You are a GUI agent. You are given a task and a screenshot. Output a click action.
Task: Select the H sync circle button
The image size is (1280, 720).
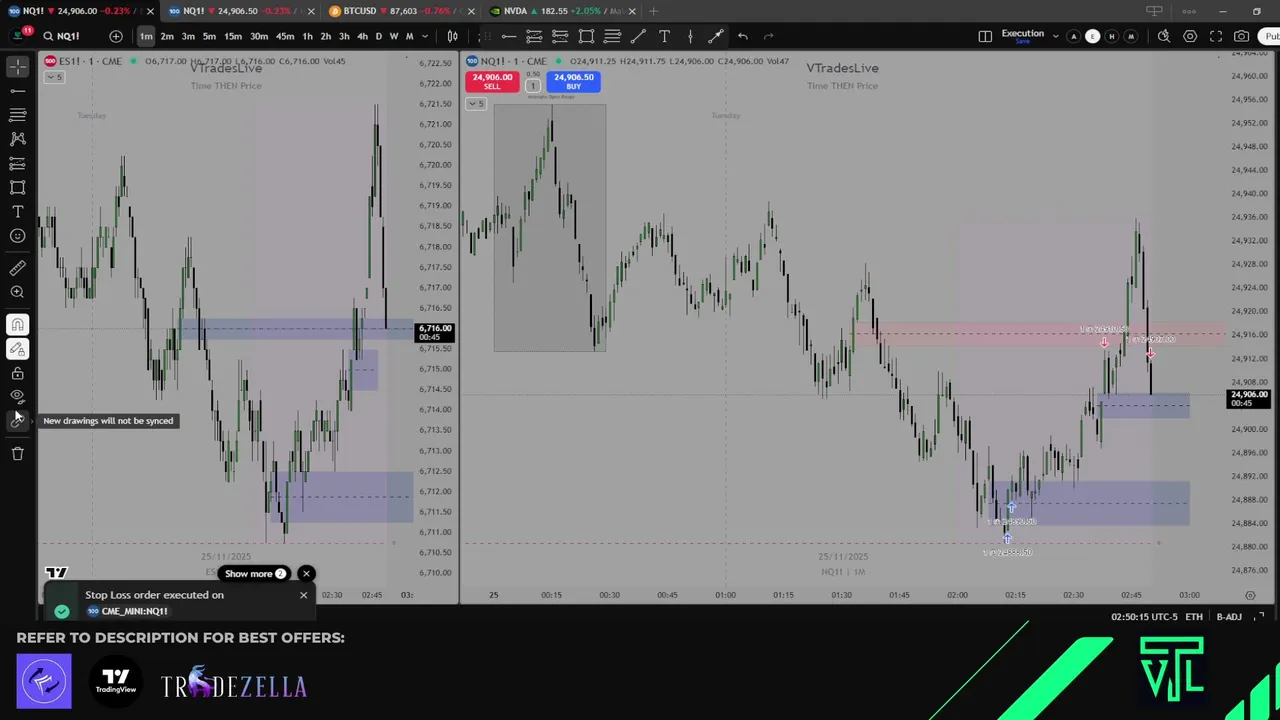point(1111,36)
